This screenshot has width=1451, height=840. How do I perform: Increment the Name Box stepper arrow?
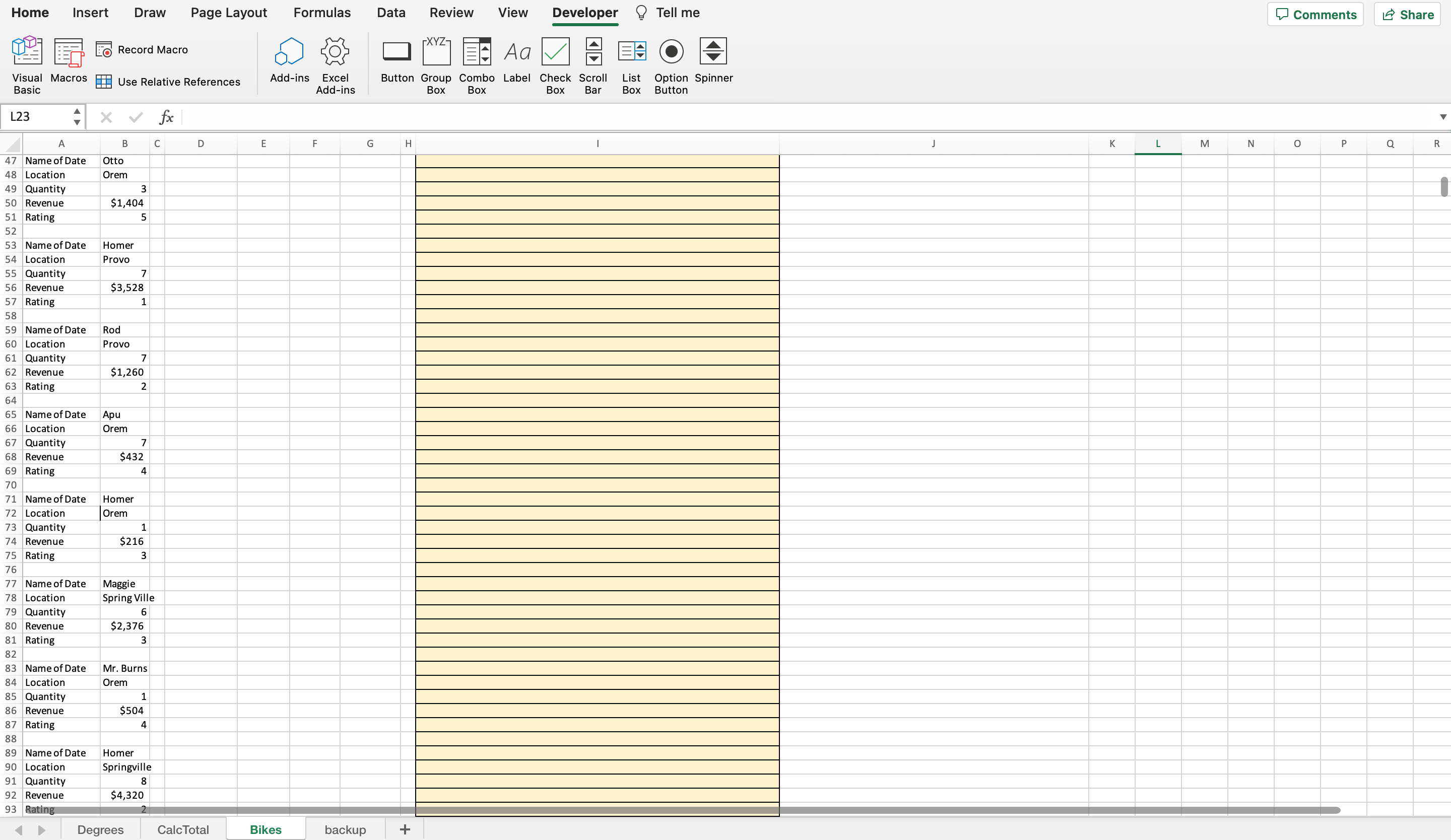[77, 111]
